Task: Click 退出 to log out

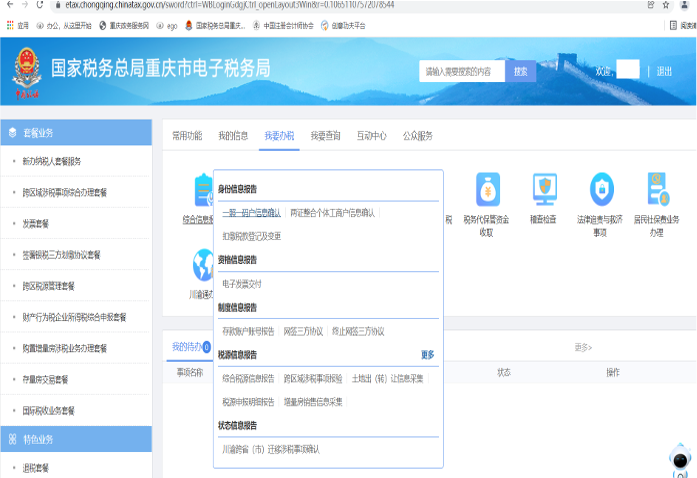Action: (664, 71)
